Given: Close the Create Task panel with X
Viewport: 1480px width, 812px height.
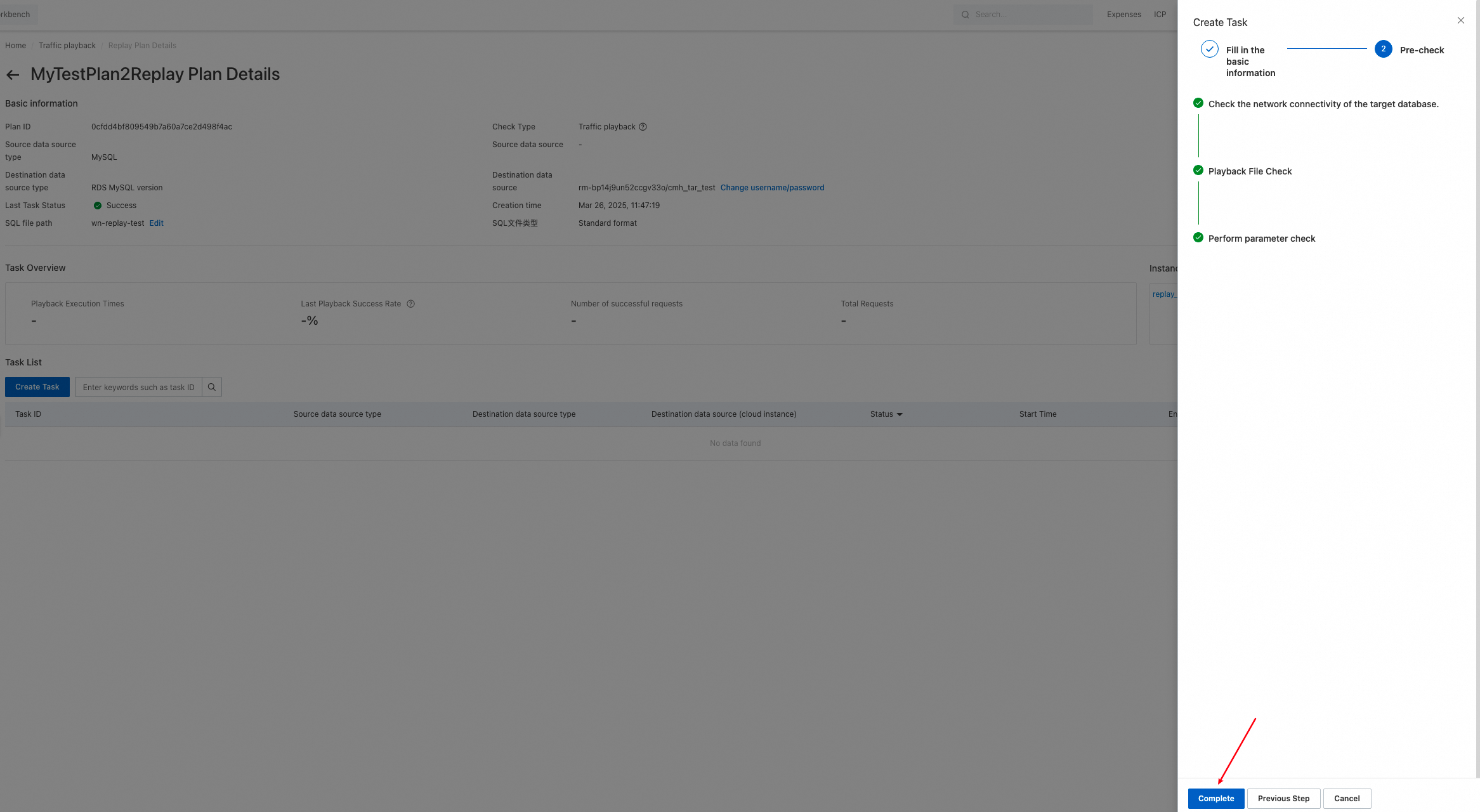Looking at the screenshot, I should [1461, 20].
